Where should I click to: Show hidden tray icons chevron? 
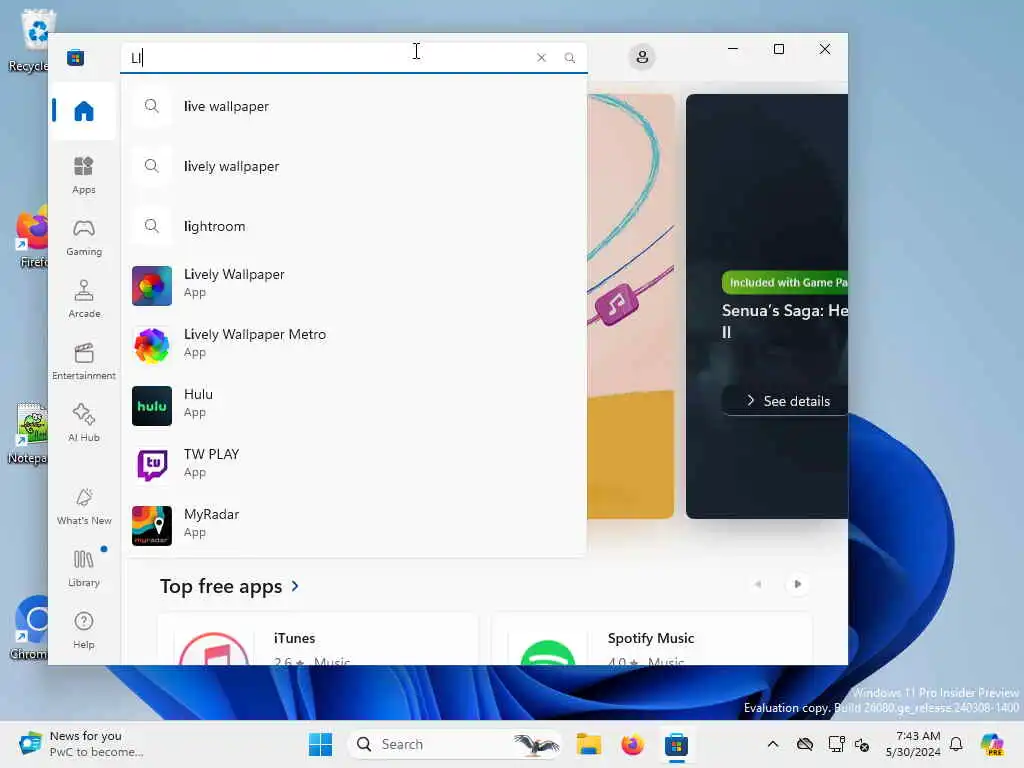click(773, 744)
